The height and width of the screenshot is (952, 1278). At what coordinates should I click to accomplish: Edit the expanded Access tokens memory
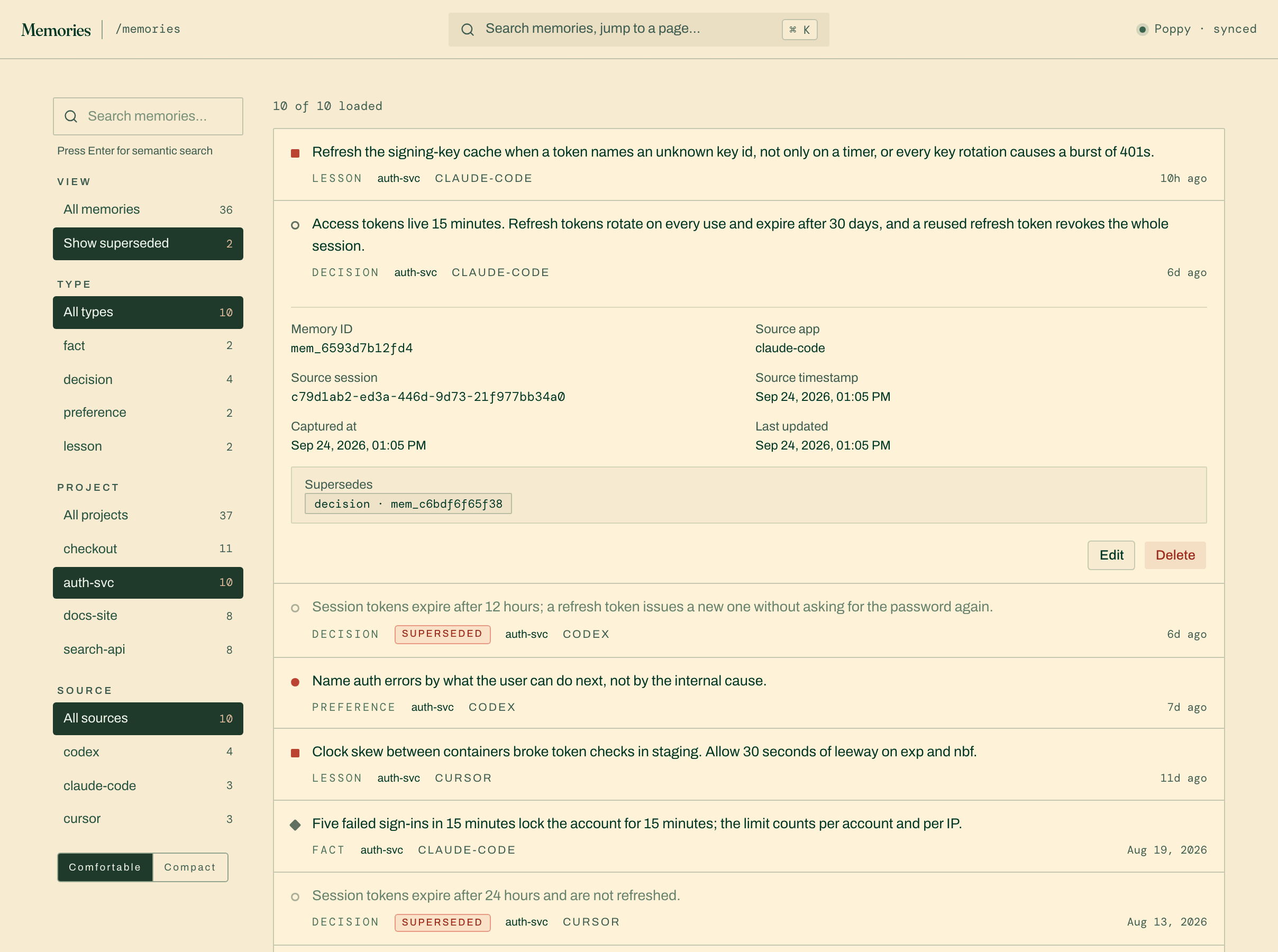point(1111,555)
